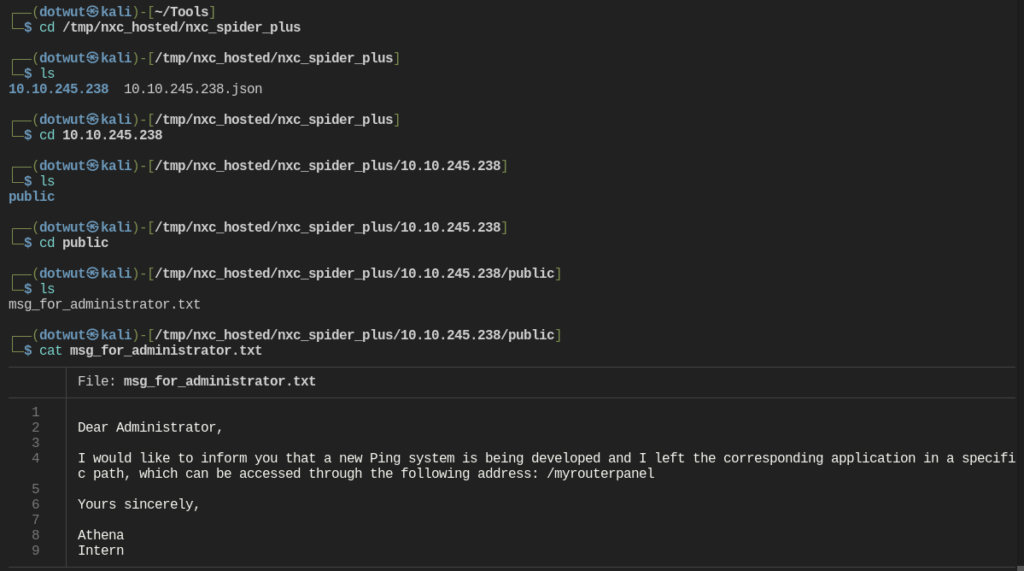
Task: Click the blue public directory in ls output
Action: pos(31,196)
